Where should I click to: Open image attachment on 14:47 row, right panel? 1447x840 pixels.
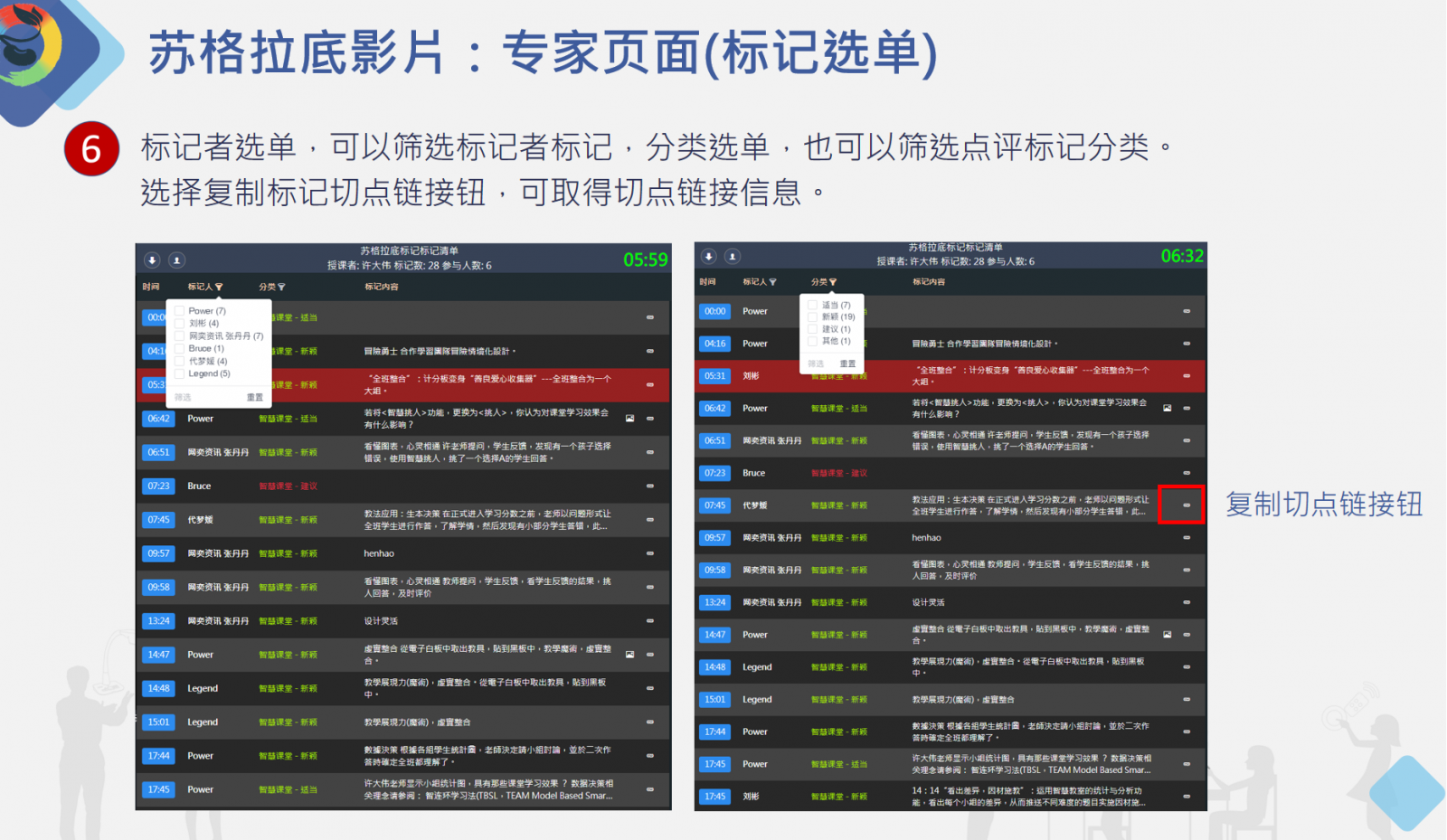tap(1167, 635)
